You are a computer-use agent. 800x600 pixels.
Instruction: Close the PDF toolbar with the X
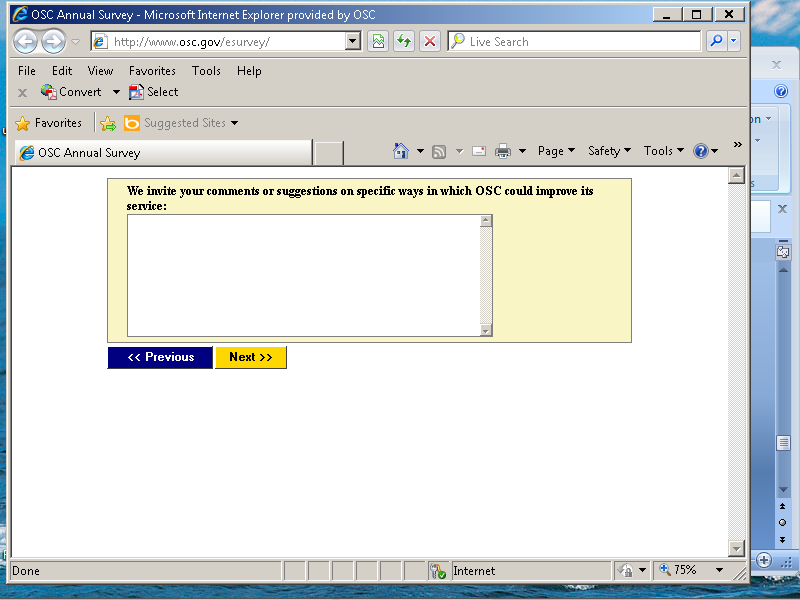click(x=22, y=93)
